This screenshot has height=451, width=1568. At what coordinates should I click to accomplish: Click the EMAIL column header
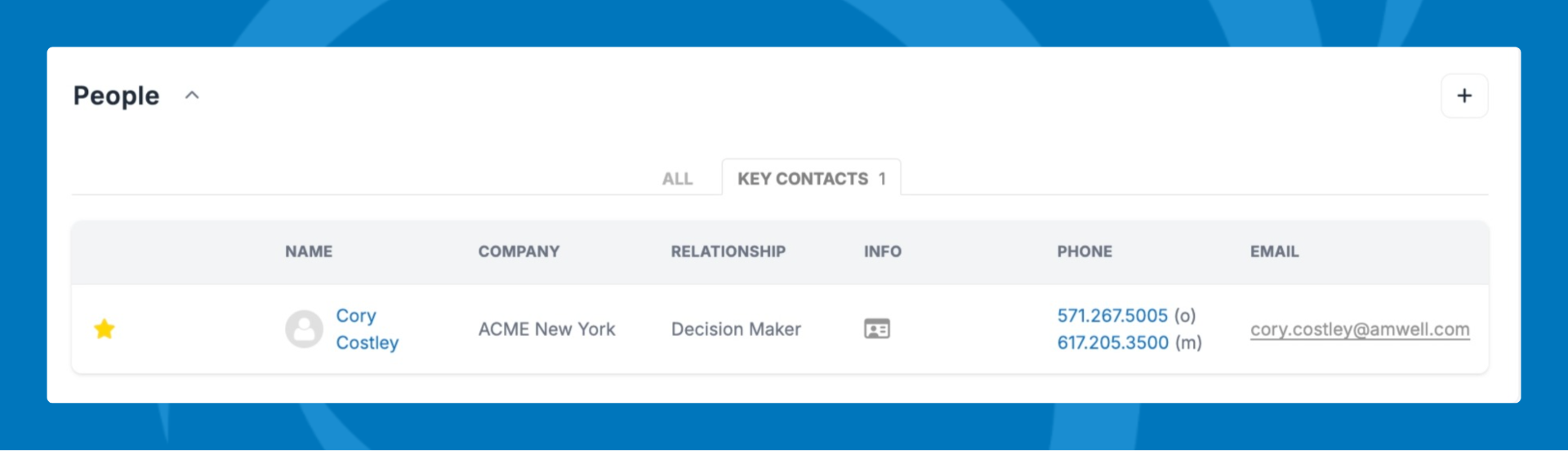1274,252
